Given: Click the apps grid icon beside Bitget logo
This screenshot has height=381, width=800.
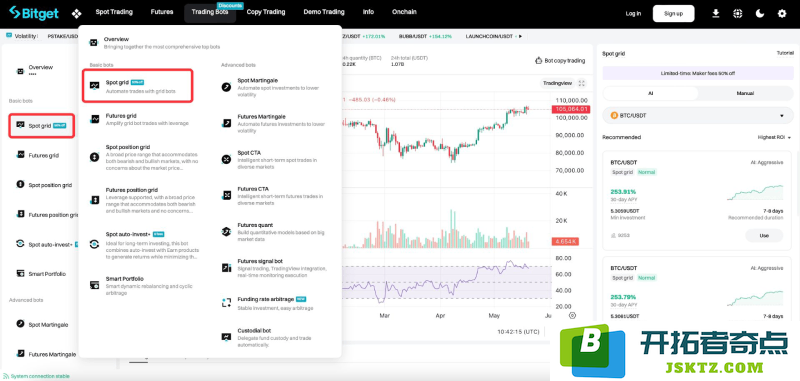Looking at the screenshot, I should tap(76, 13).
